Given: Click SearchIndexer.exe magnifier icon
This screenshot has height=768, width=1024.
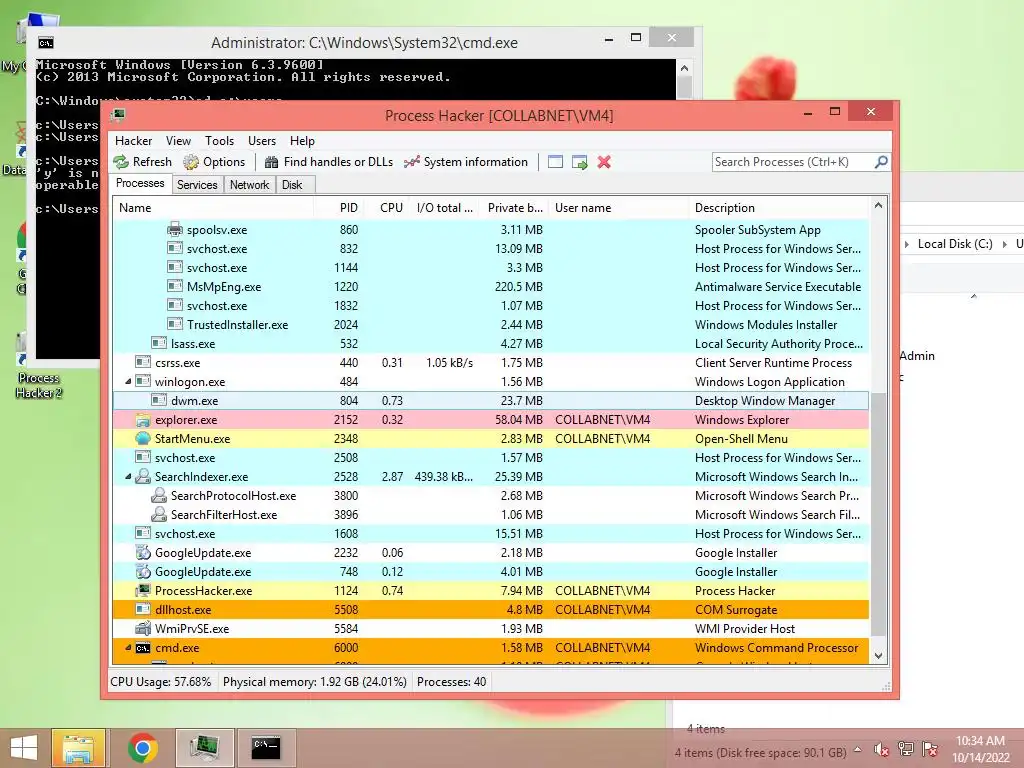Looking at the screenshot, I should pyautogui.click(x=142, y=476).
